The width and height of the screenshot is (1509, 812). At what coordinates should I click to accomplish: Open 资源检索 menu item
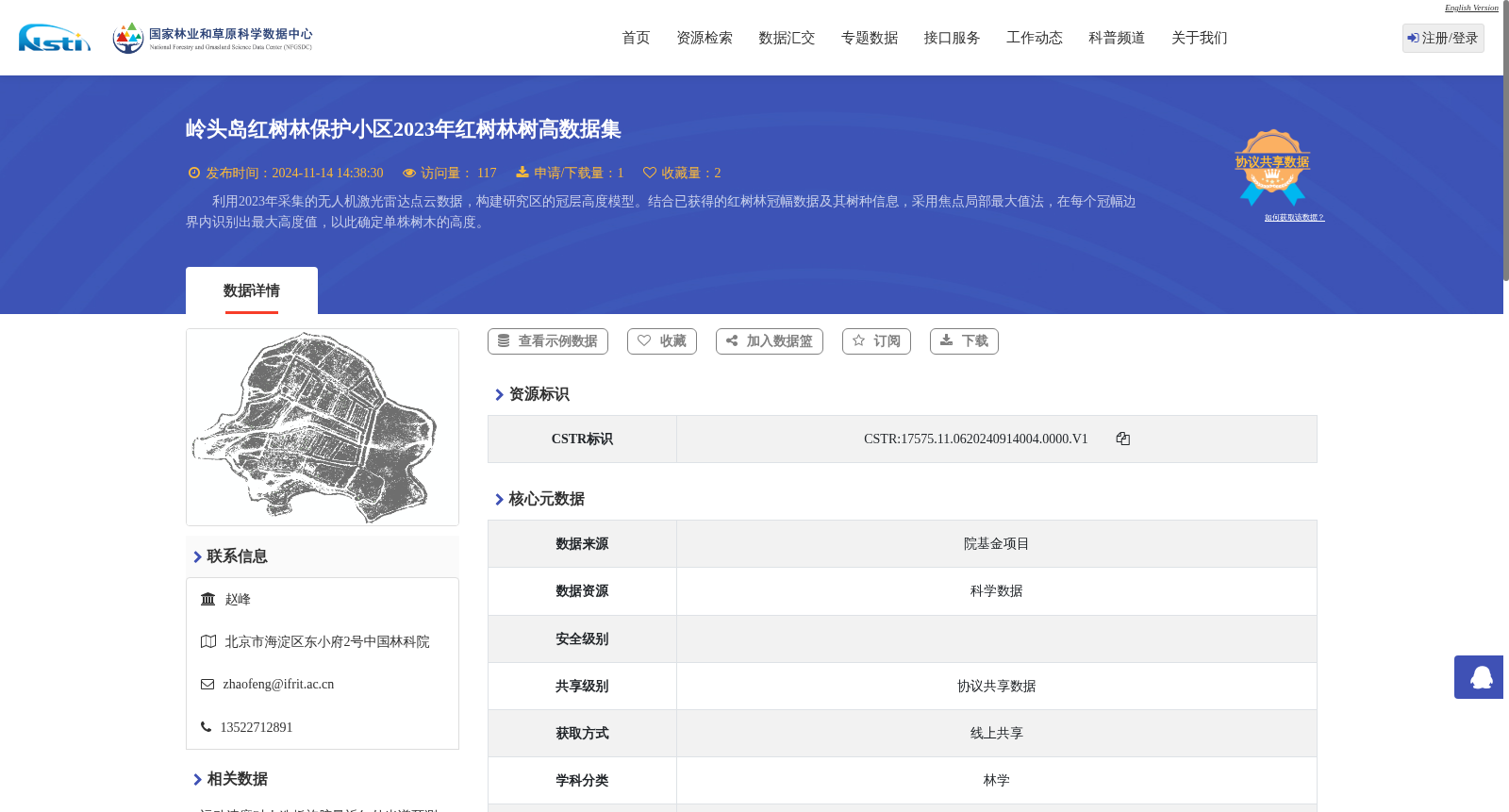pyautogui.click(x=705, y=38)
